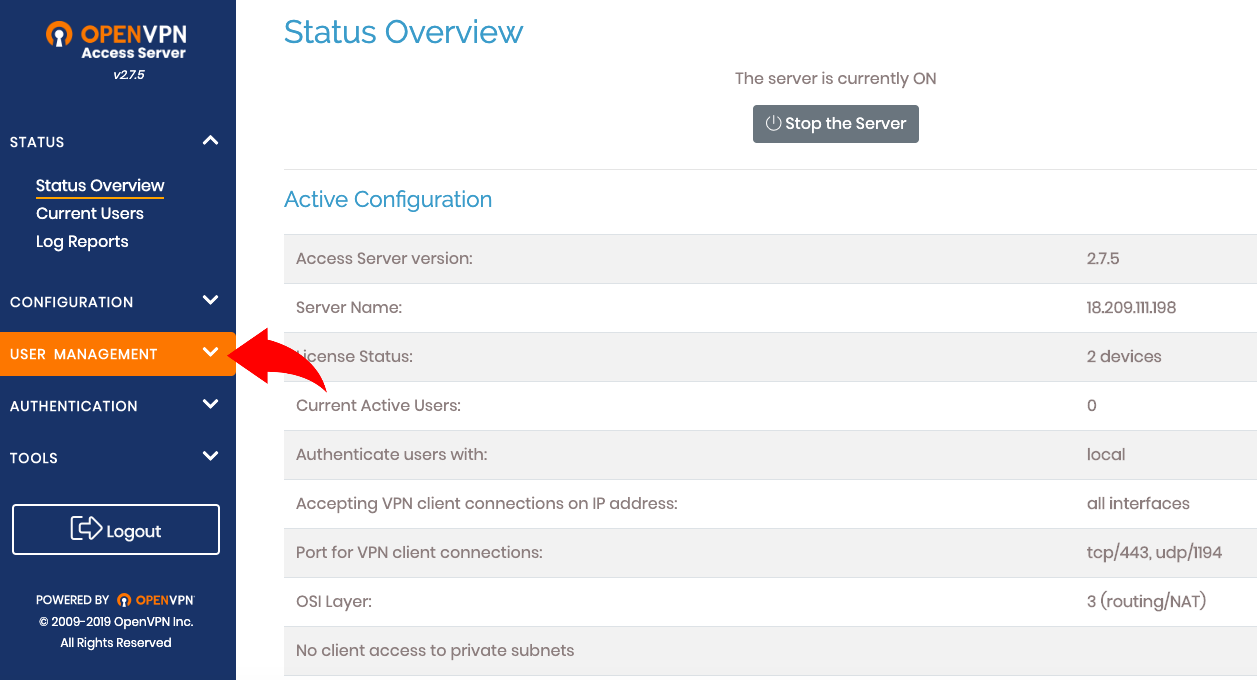This screenshot has height=680, width=1257.
Task: Log out of Access Server
Action: pos(116,530)
